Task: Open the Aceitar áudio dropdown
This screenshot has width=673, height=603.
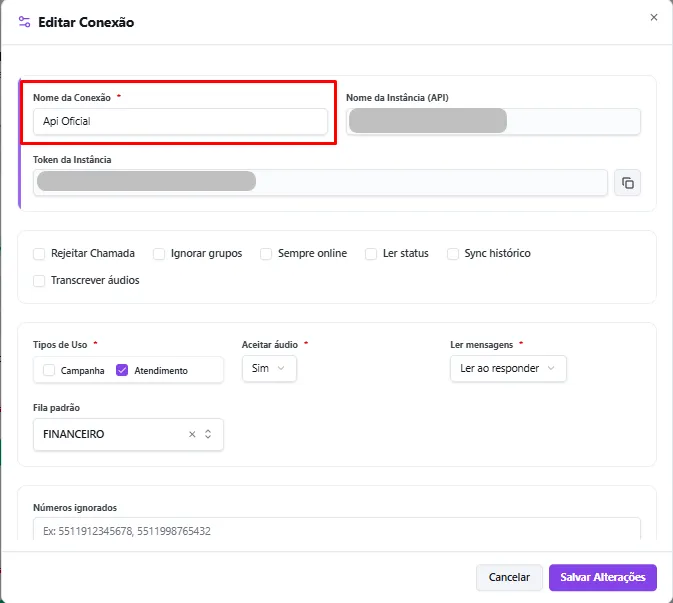Action: [x=269, y=368]
